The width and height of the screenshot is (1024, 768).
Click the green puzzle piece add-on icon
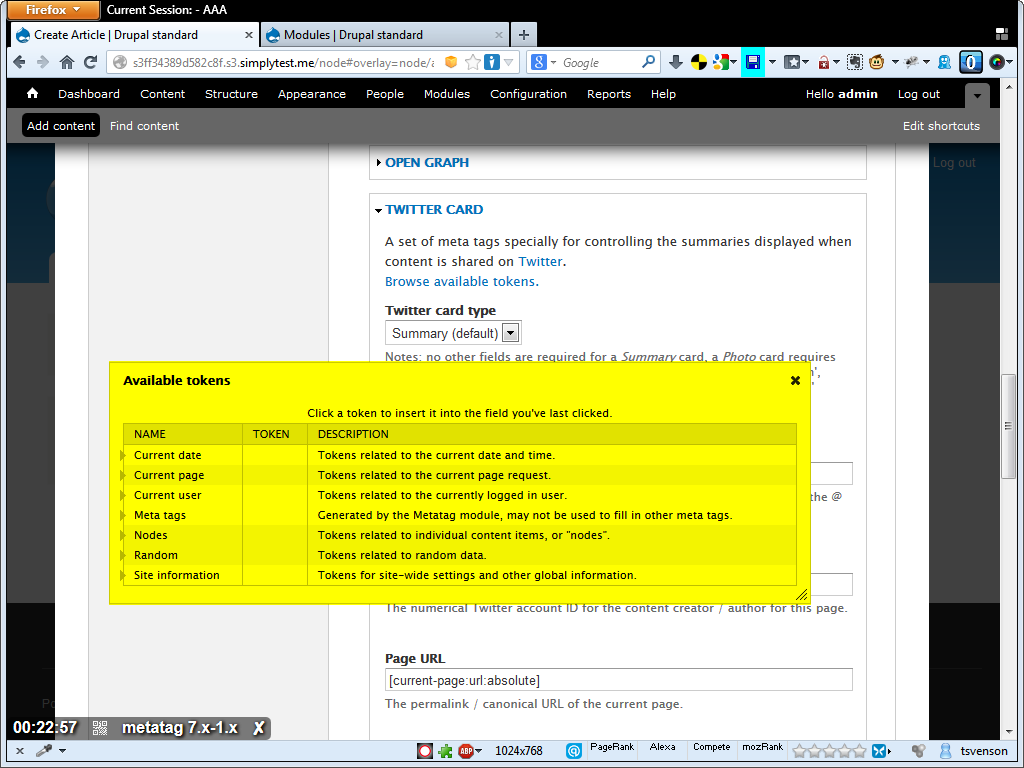445,751
